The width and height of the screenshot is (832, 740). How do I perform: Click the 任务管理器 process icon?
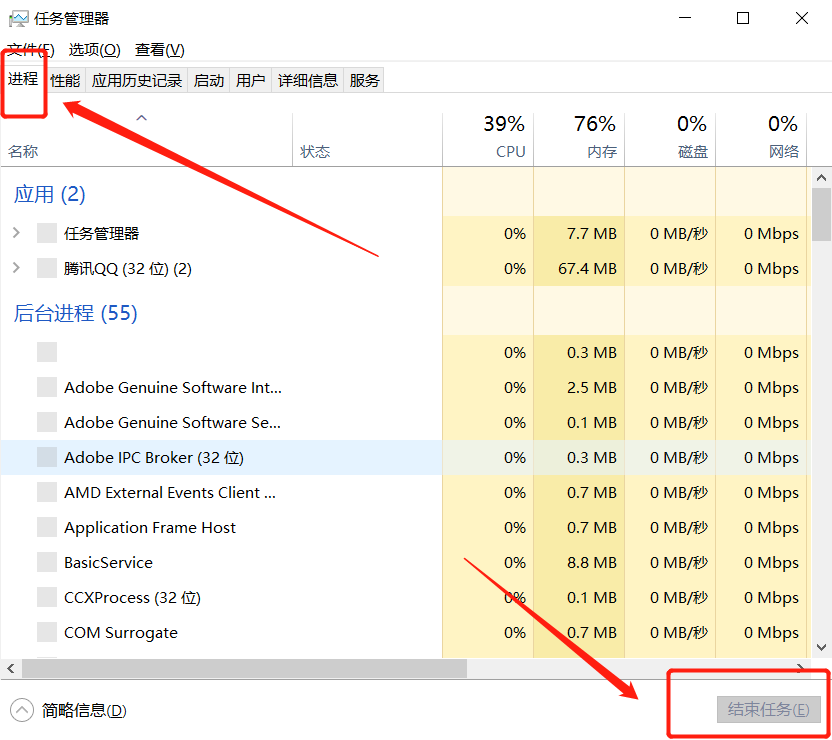[x=47, y=233]
